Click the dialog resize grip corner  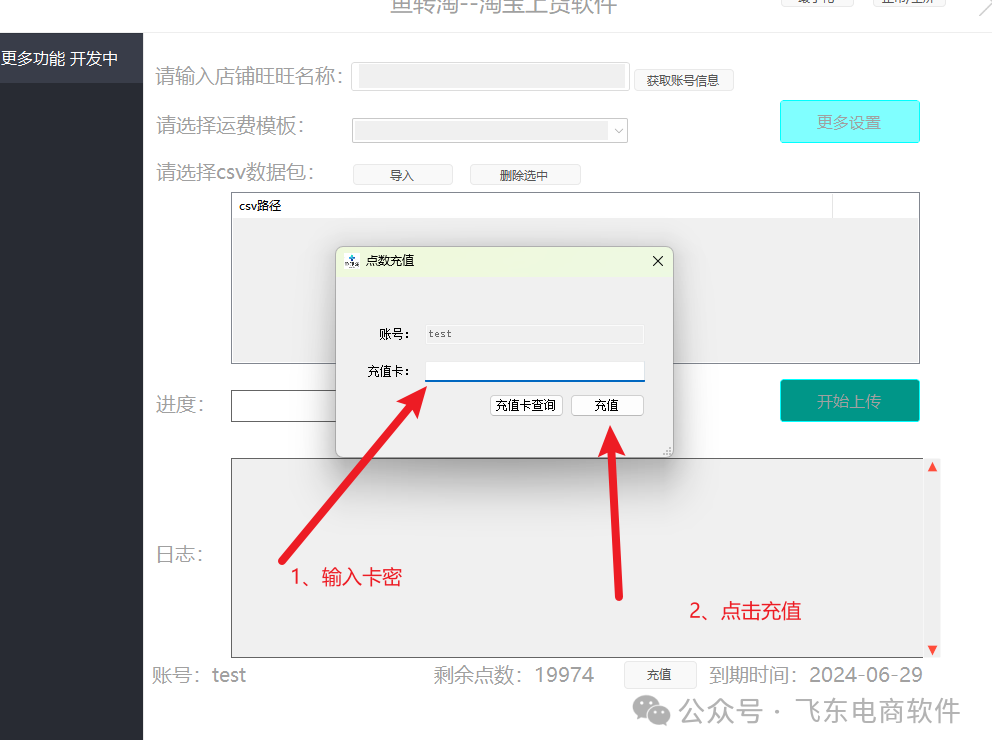(x=667, y=451)
